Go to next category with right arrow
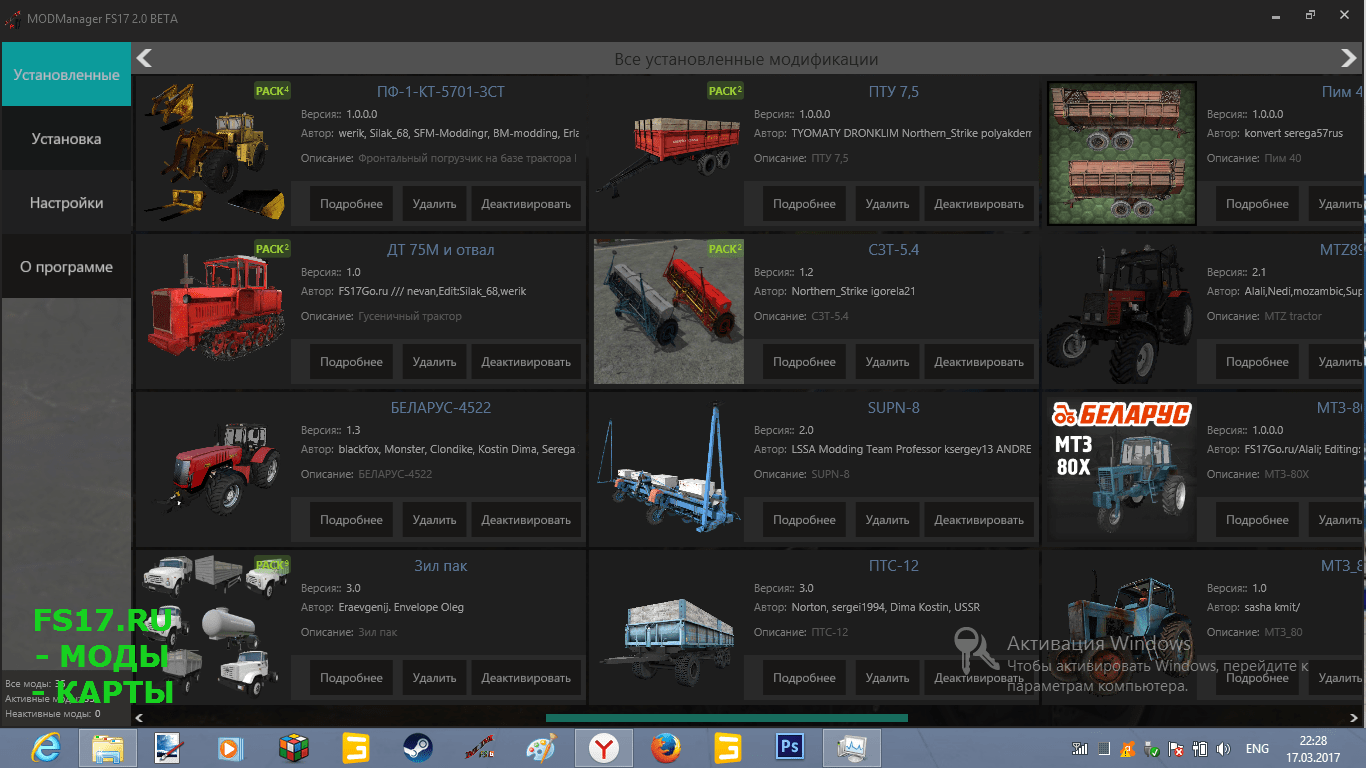The height and width of the screenshot is (768, 1366). click(x=1349, y=58)
